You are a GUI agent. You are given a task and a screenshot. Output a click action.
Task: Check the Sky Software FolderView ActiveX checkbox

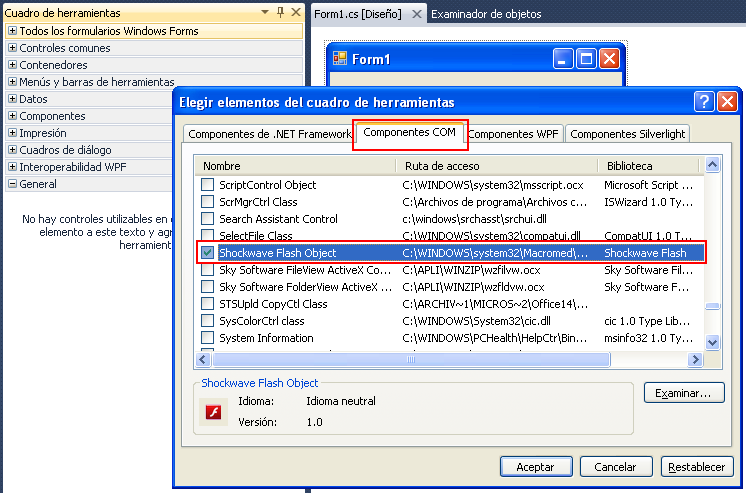click(207, 287)
